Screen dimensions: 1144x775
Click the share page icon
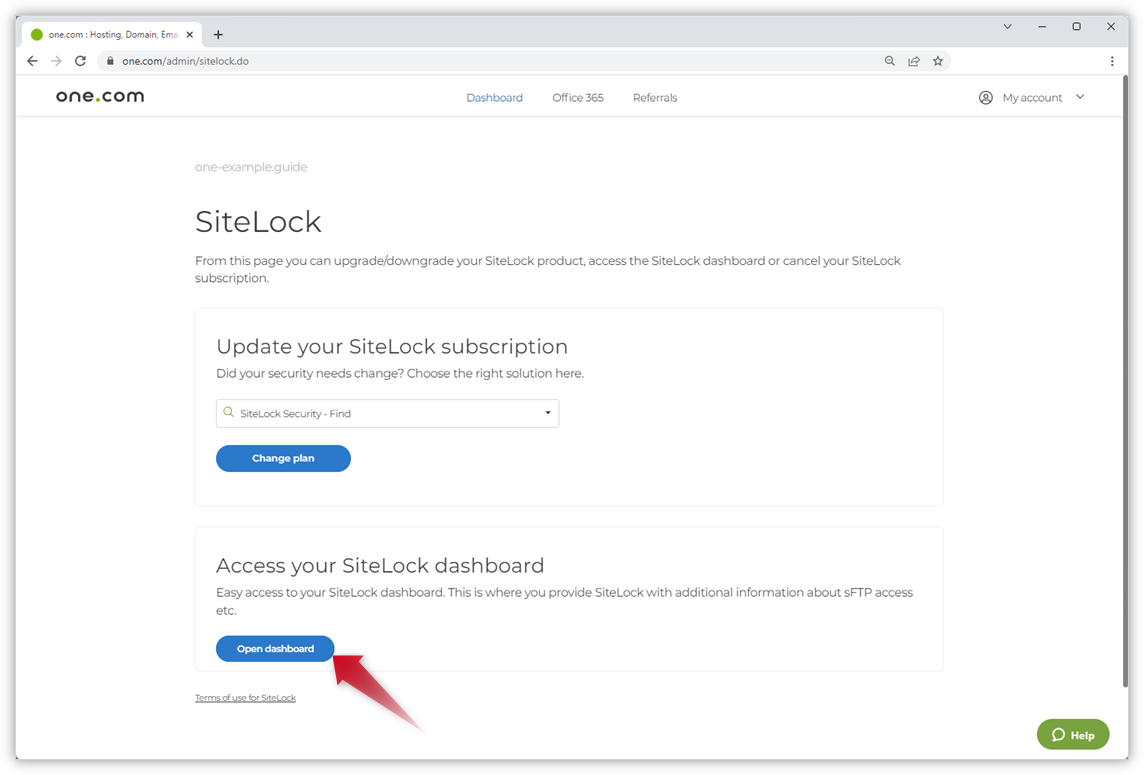click(914, 61)
